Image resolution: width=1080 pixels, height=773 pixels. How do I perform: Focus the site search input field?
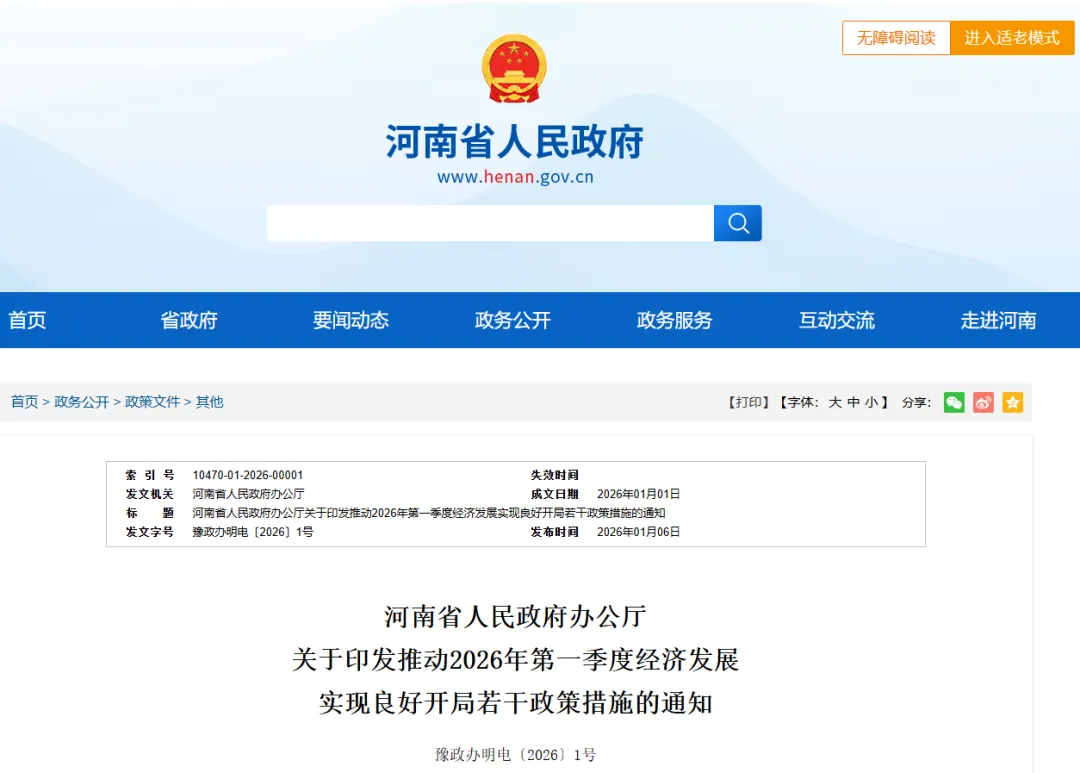490,223
